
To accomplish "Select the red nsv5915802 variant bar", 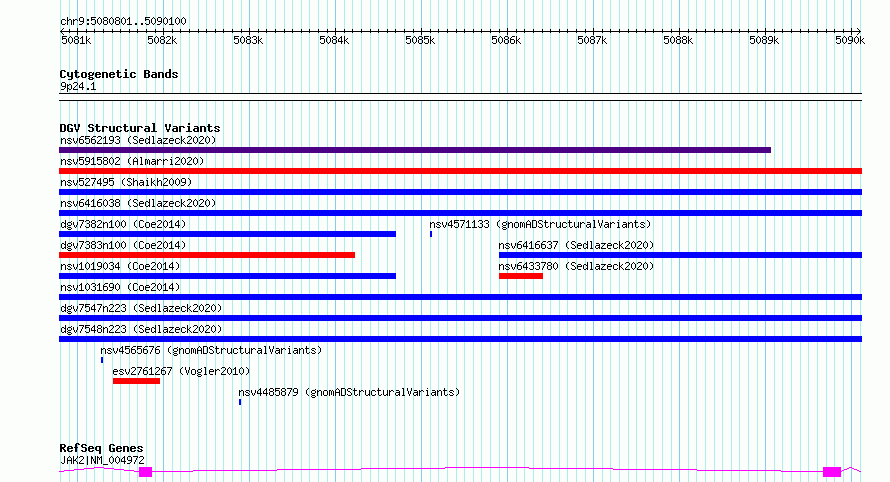I will (x=460, y=171).
